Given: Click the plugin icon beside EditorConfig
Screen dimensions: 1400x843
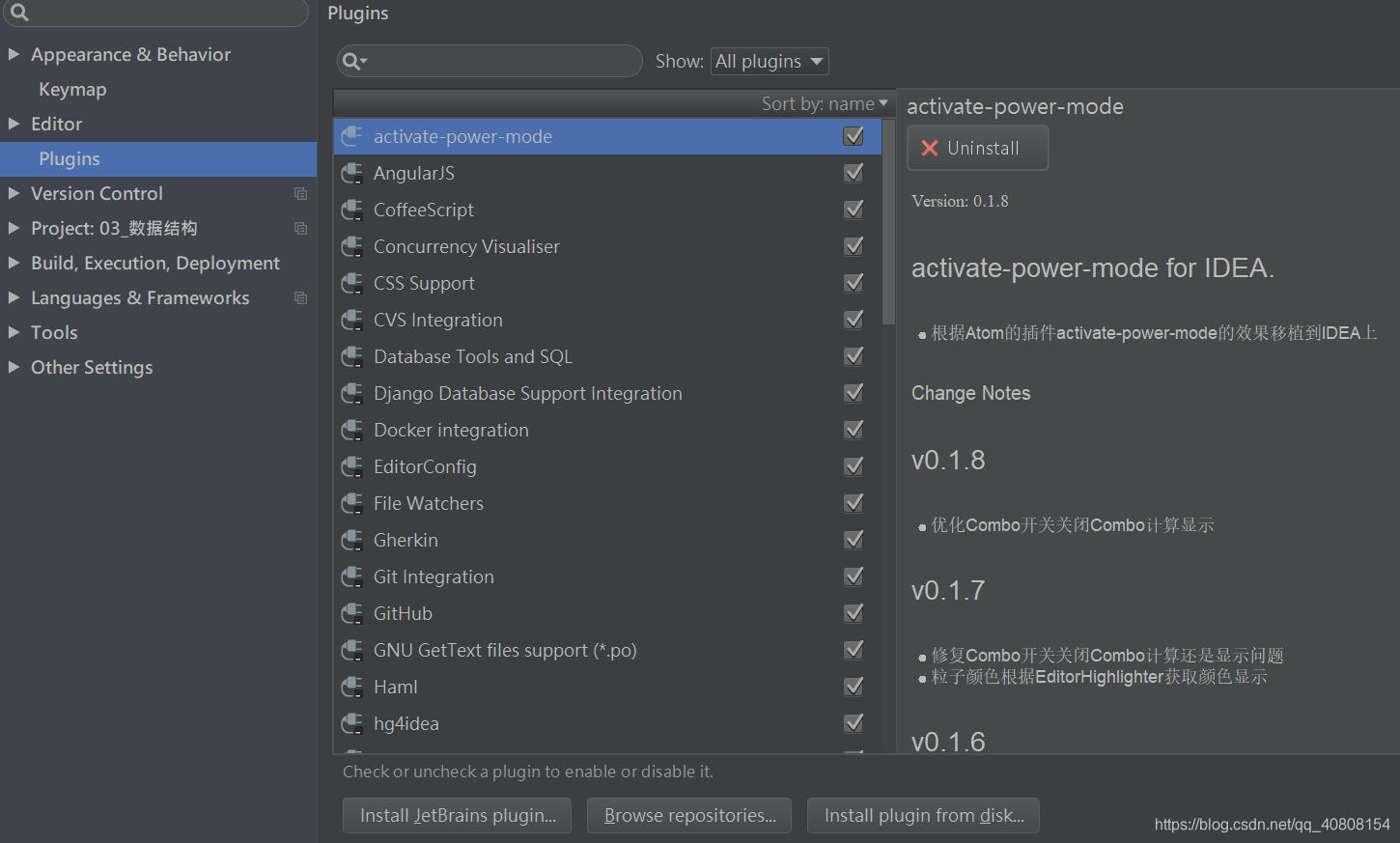Looking at the screenshot, I should (x=352, y=466).
